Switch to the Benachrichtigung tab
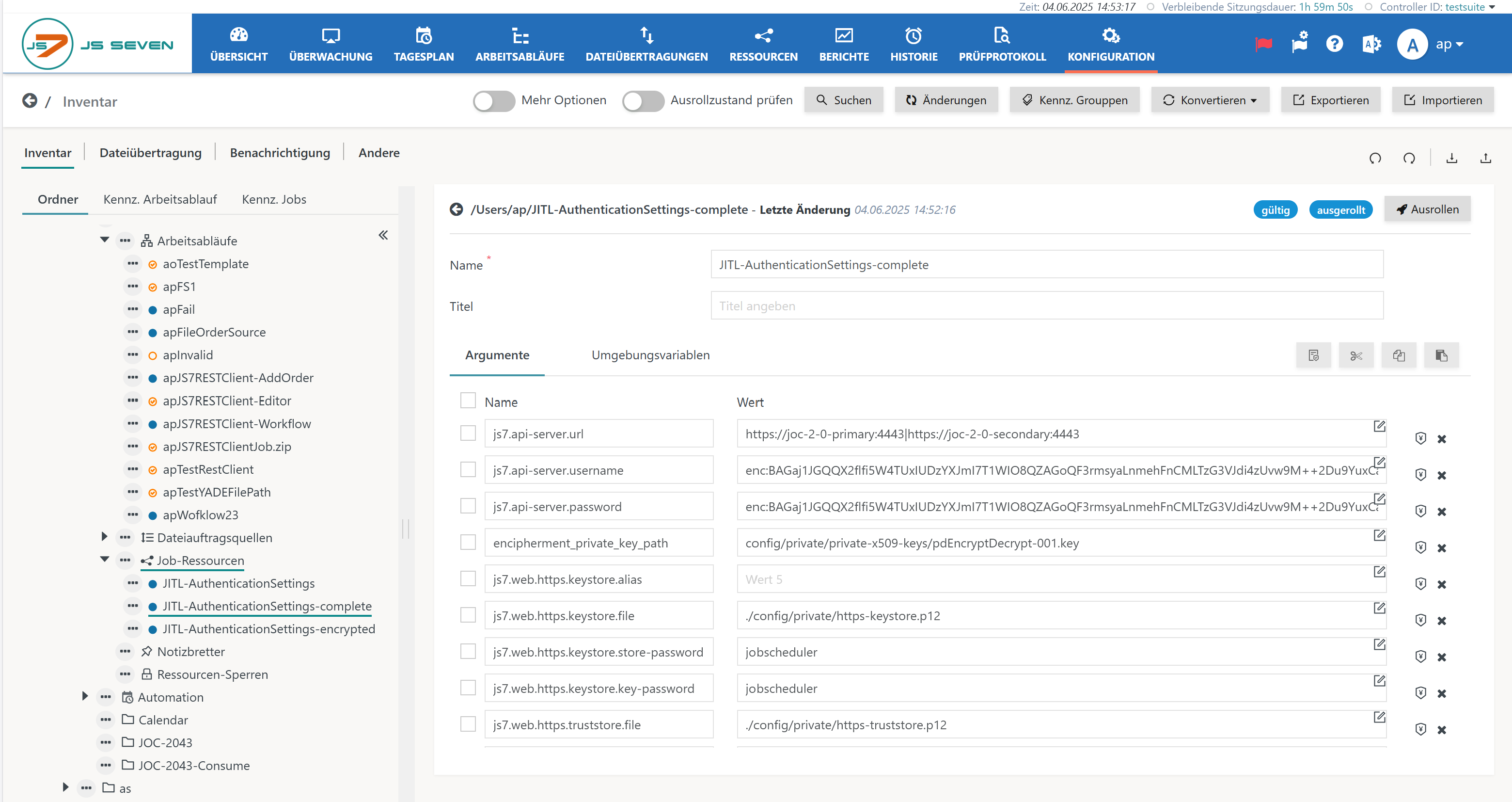This screenshot has height=802, width=1512. click(280, 153)
